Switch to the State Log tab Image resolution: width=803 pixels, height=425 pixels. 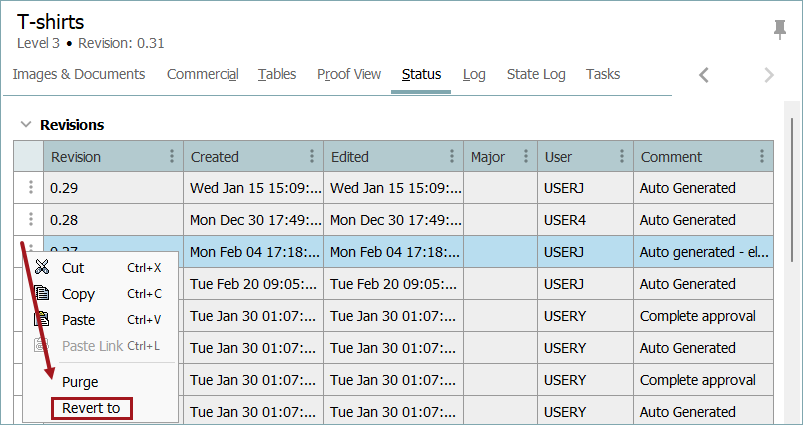point(536,74)
